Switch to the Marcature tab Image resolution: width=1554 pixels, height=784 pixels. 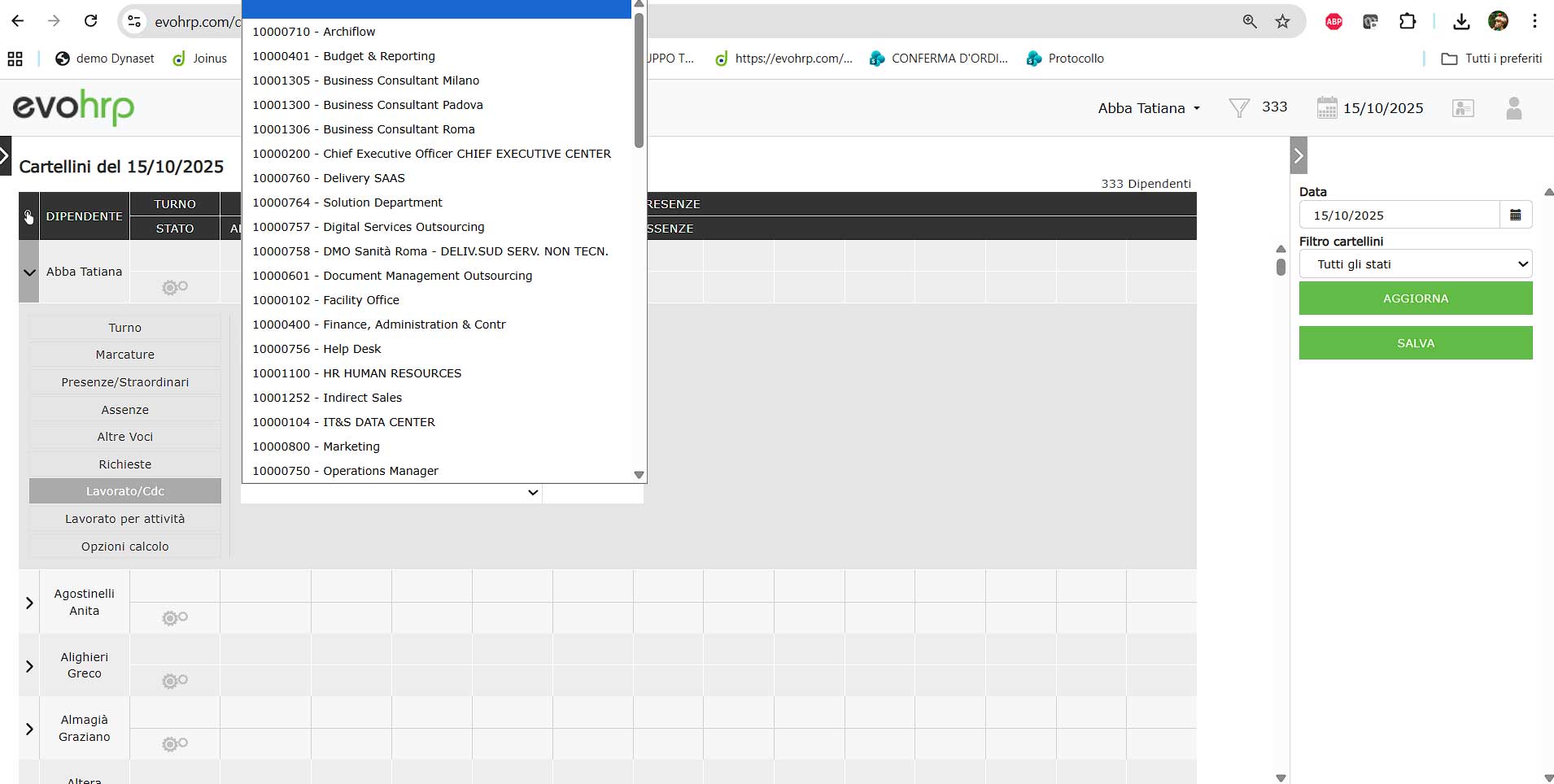tap(124, 355)
